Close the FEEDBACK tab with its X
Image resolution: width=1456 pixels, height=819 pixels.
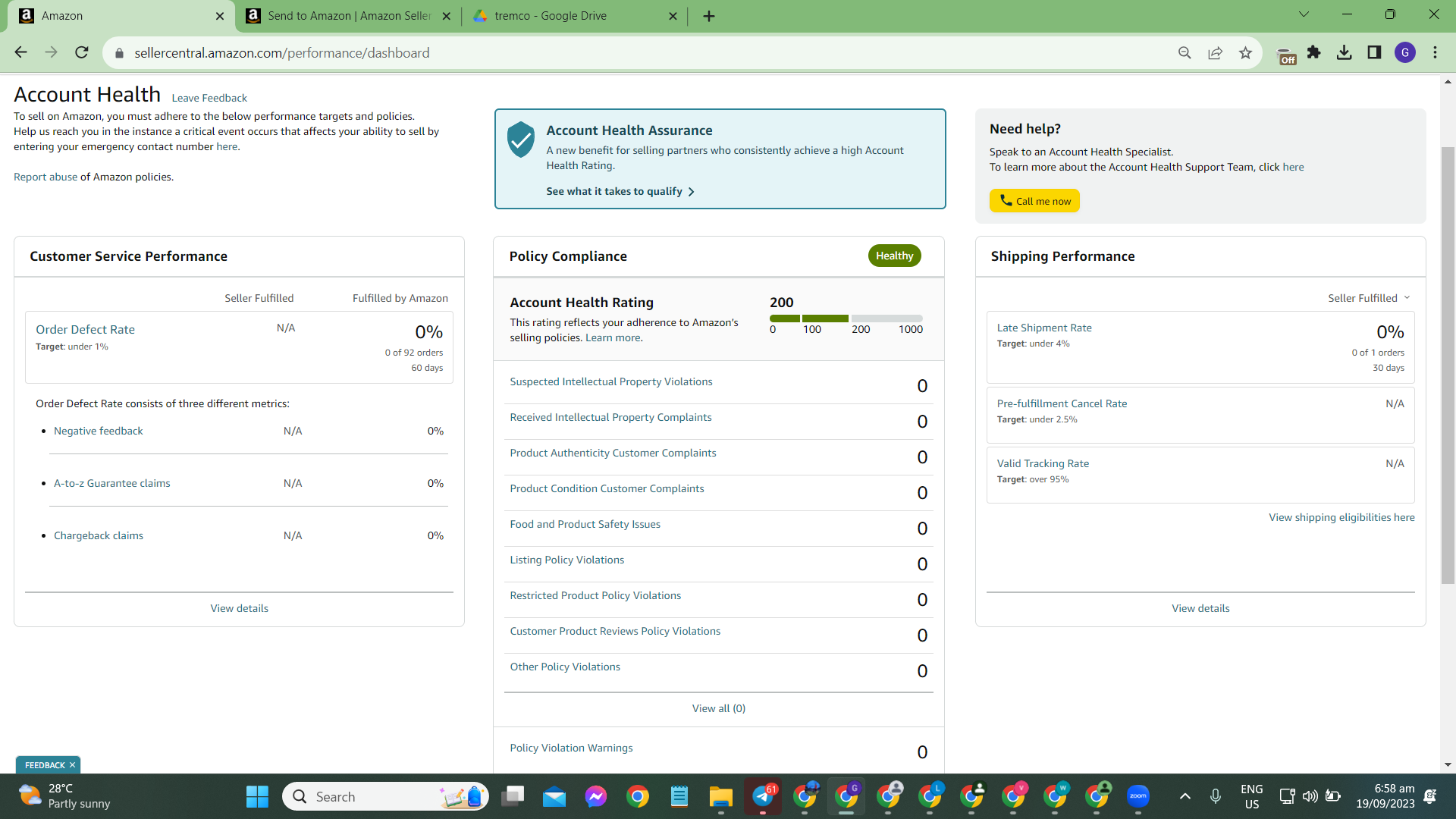point(72,765)
